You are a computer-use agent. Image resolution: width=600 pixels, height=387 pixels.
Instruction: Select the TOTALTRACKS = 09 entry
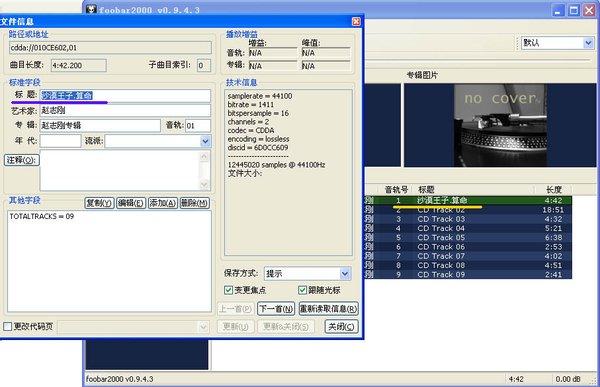click(x=42, y=217)
